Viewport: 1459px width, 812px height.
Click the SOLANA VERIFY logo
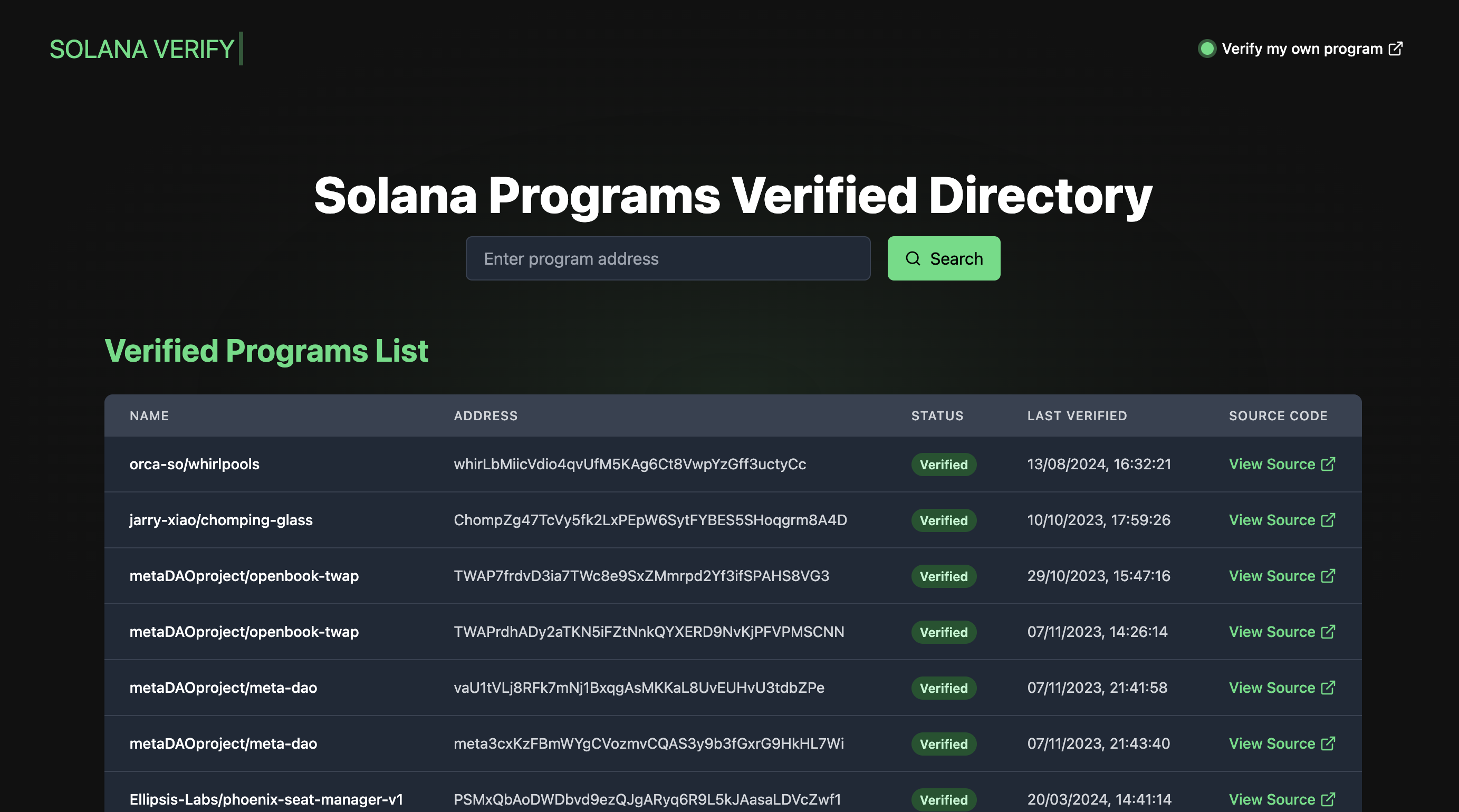click(142, 49)
